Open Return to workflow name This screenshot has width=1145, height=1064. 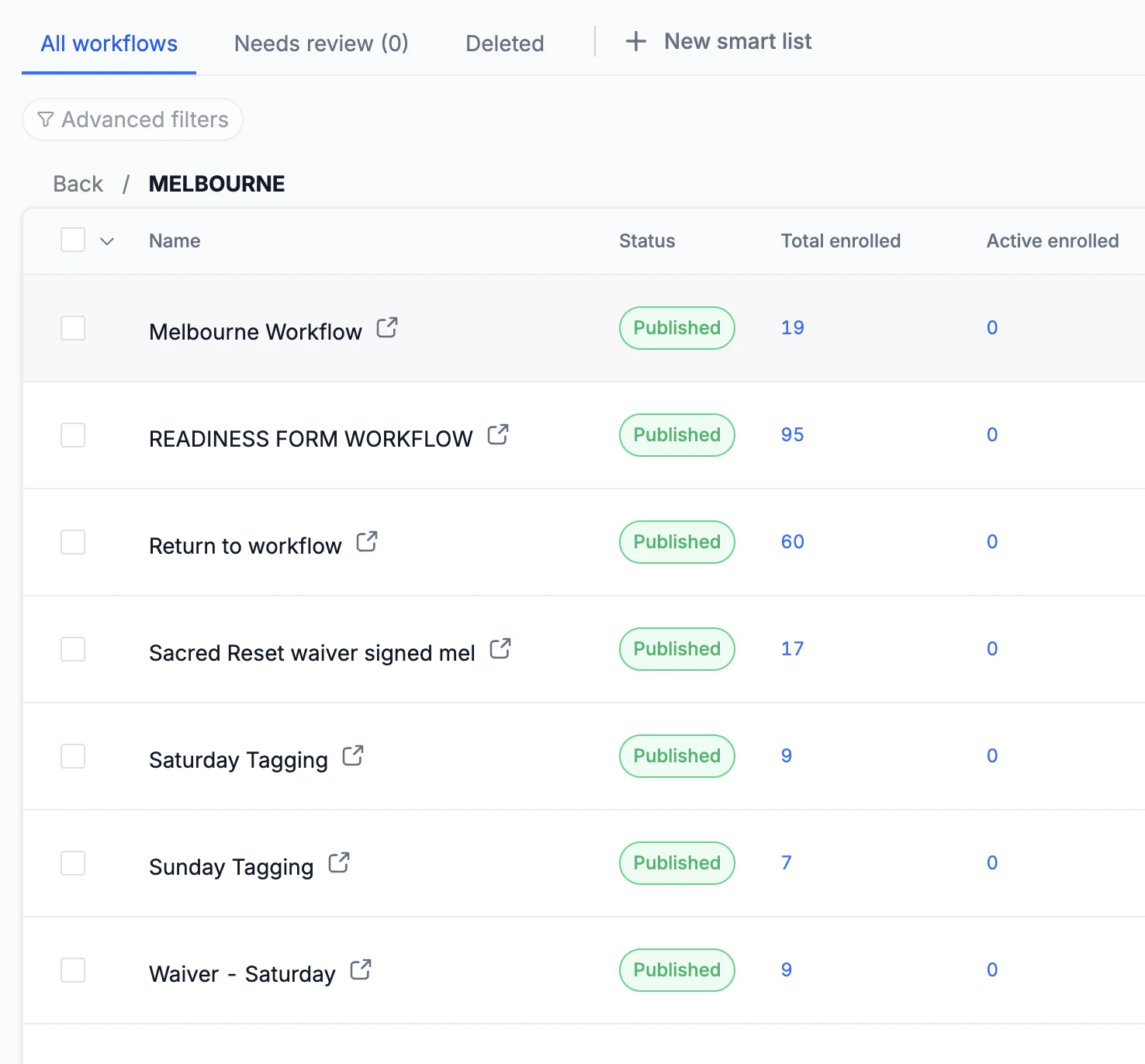coord(245,546)
